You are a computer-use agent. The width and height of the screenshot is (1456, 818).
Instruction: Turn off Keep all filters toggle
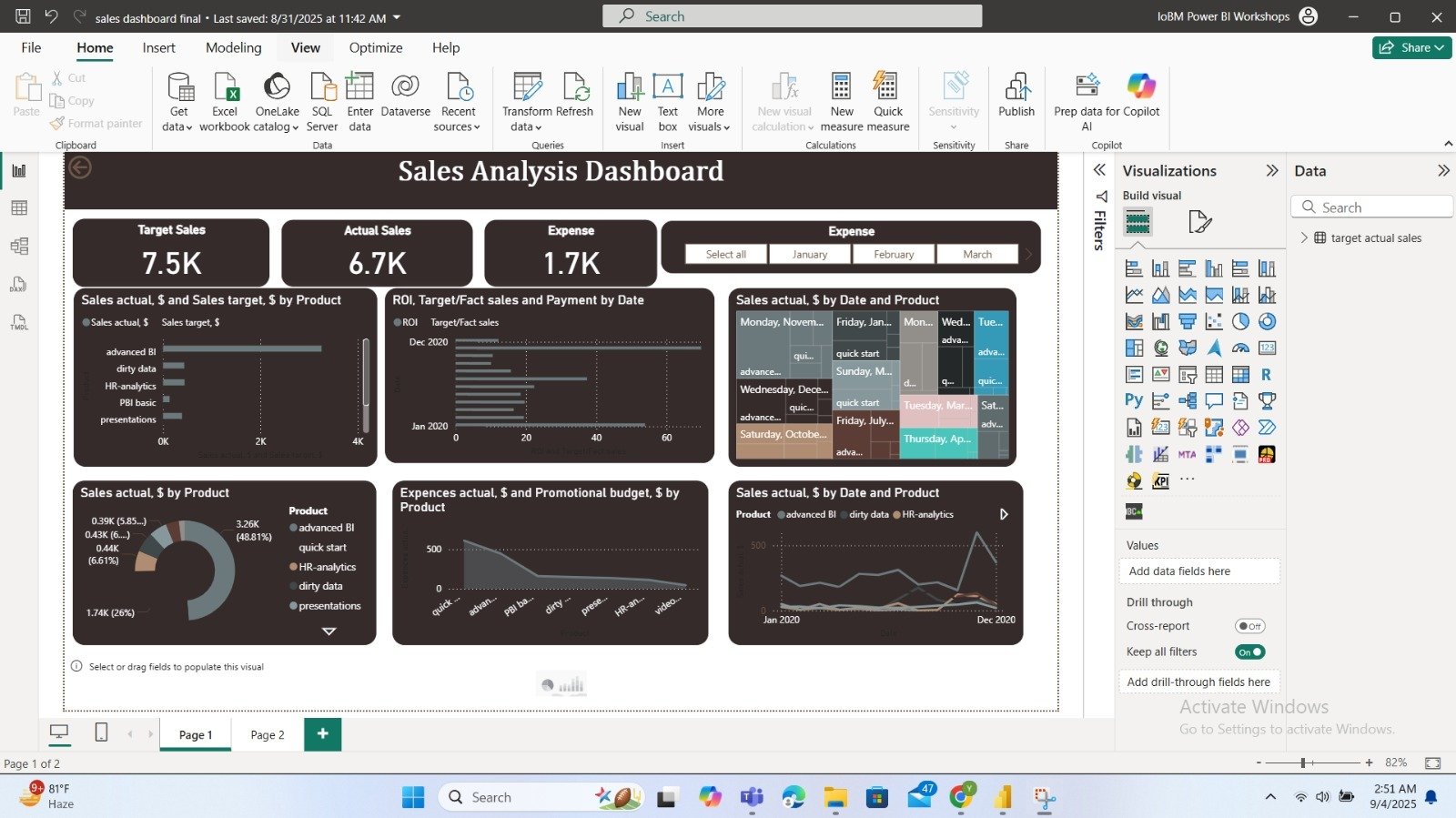(1249, 651)
